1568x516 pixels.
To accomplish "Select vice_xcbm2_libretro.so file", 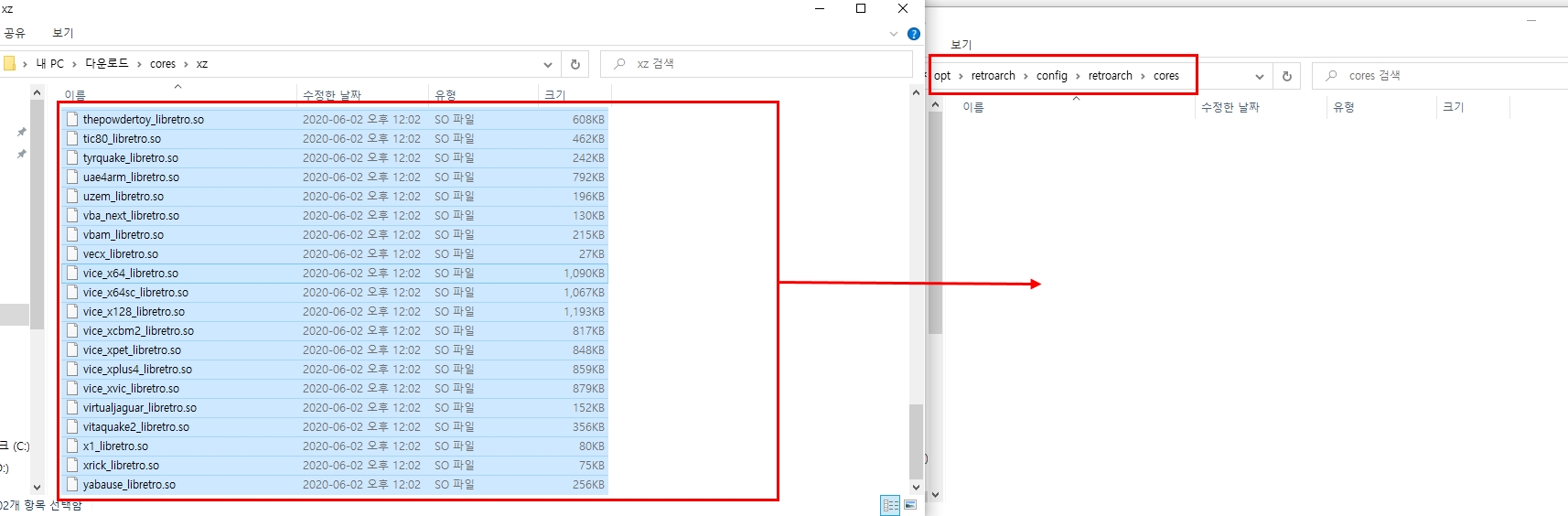I will click(335, 331).
